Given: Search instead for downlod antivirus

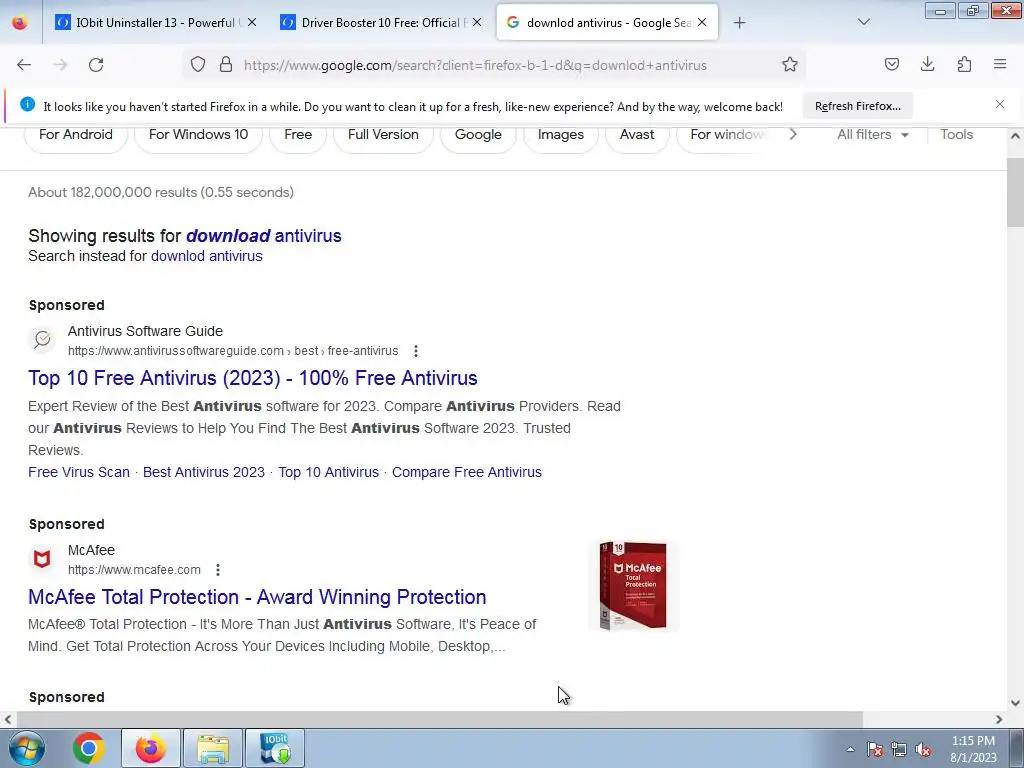Looking at the screenshot, I should 206,256.
